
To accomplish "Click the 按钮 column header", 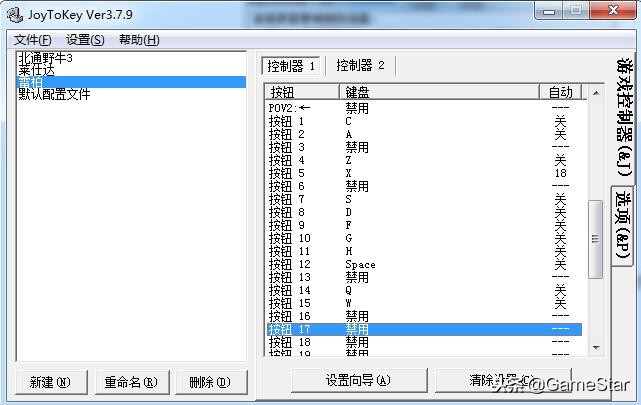I will (302, 92).
